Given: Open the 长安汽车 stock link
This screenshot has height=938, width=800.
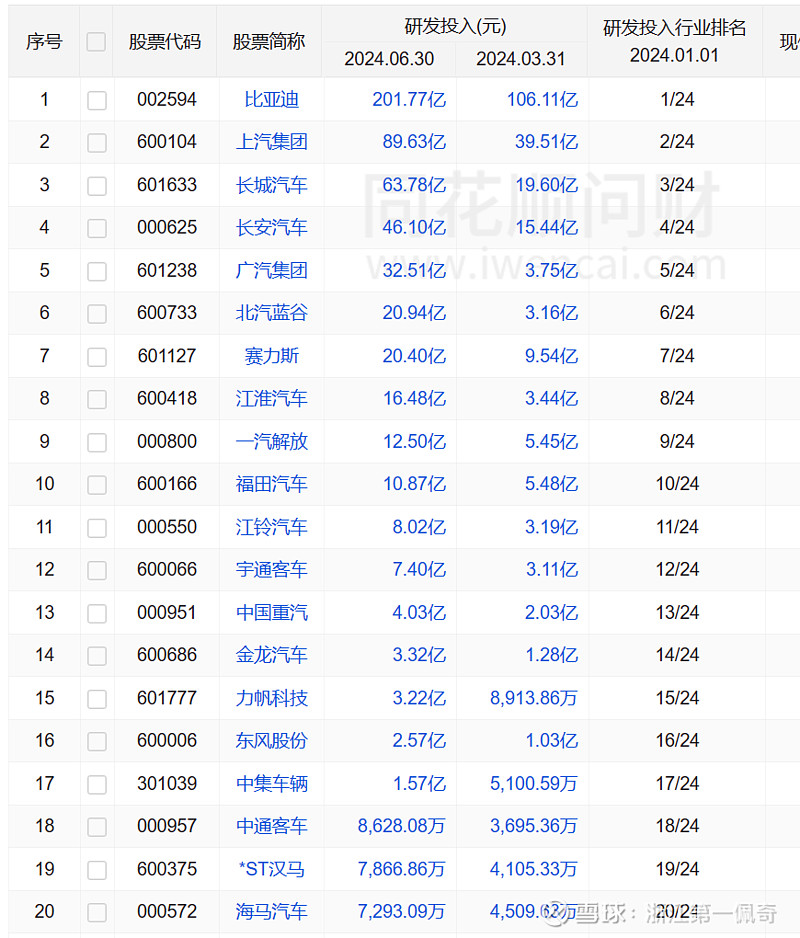Looking at the screenshot, I should (272, 227).
